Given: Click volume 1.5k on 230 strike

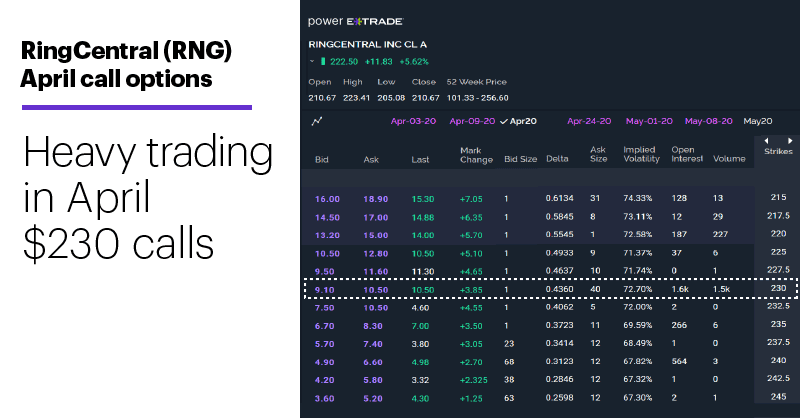Looking at the screenshot, I should tap(721, 289).
